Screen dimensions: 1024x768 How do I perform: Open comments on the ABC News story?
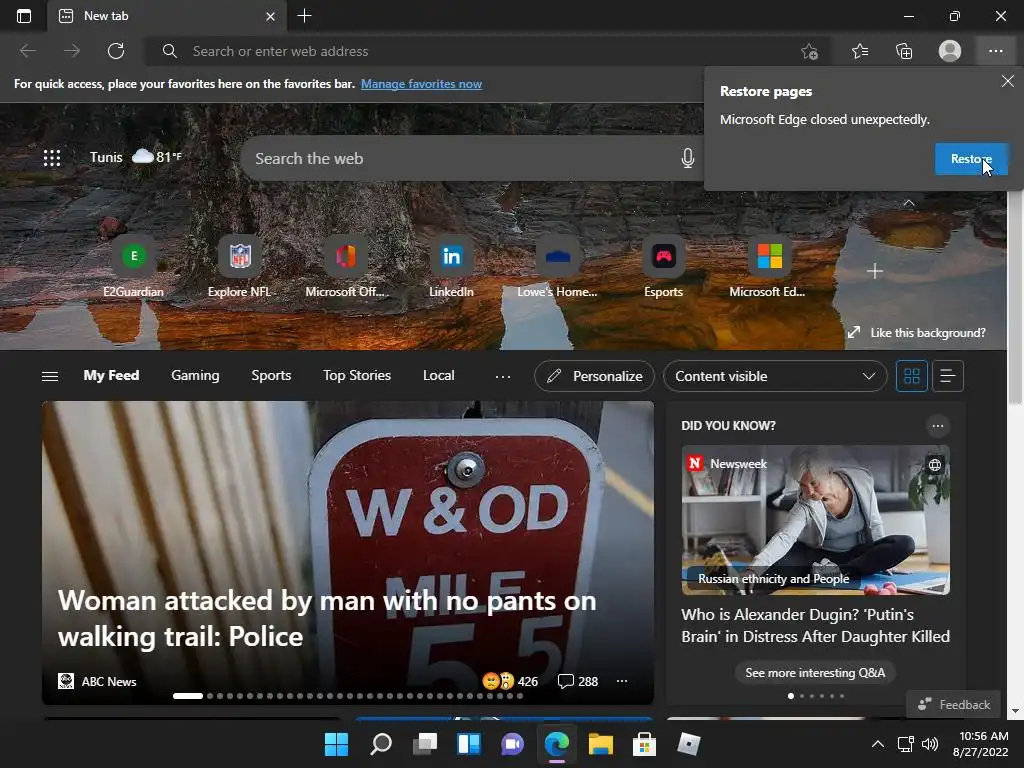pyautogui.click(x=578, y=681)
